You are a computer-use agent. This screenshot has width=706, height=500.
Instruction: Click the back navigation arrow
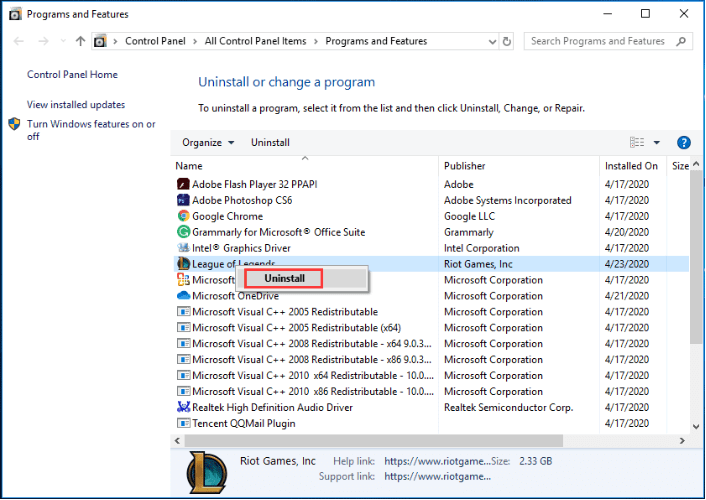(x=18, y=41)
